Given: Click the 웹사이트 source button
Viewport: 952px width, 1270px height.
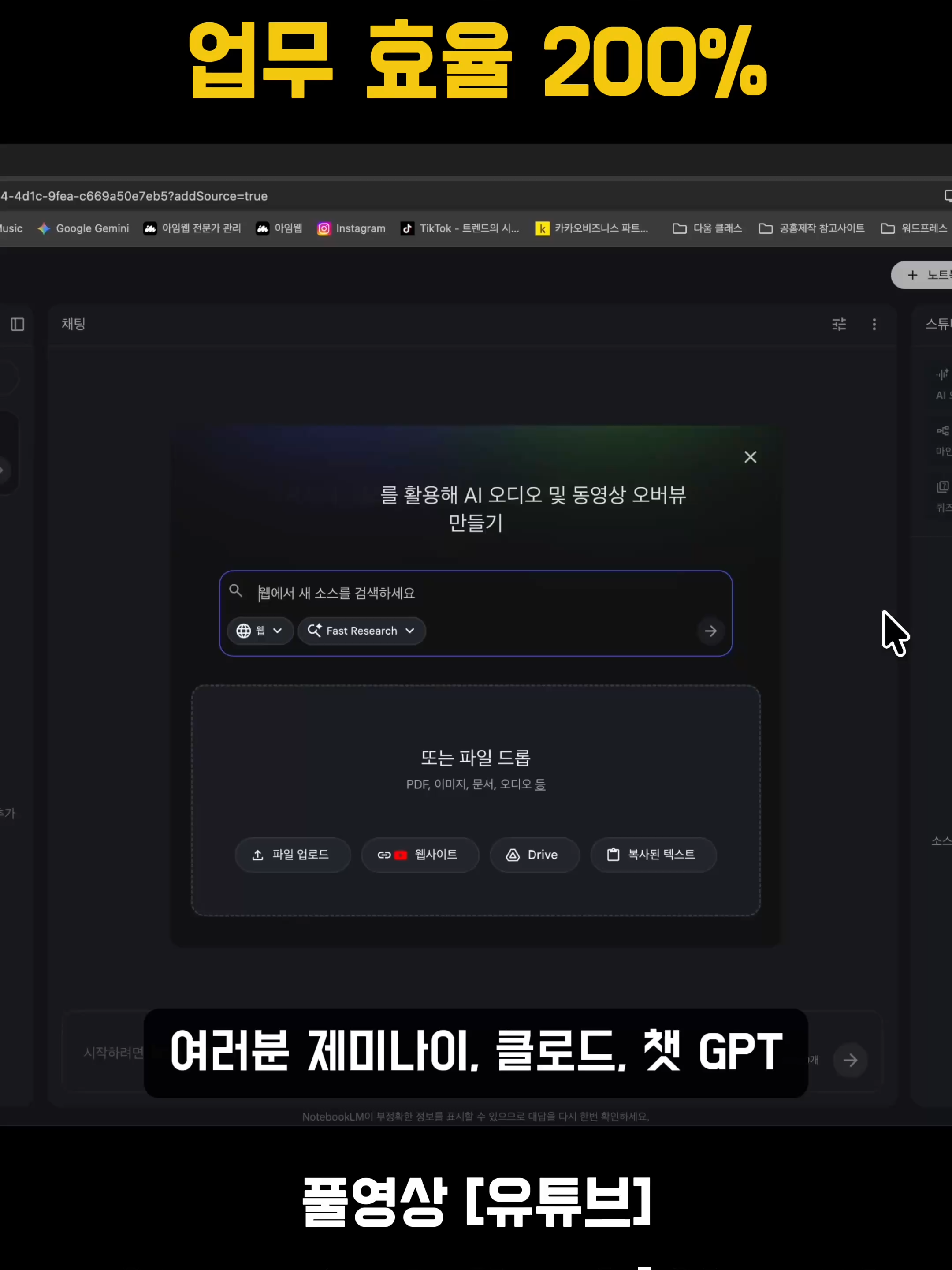Looking at the screenshot, I should (420, 855).
